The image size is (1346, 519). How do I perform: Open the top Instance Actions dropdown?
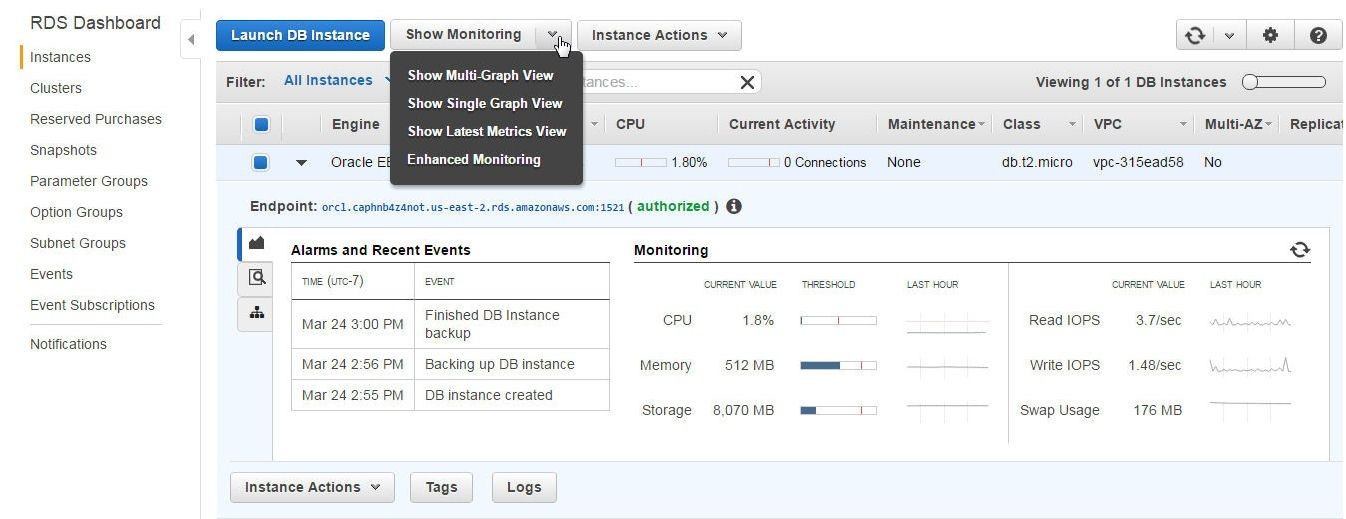[659, 35]
